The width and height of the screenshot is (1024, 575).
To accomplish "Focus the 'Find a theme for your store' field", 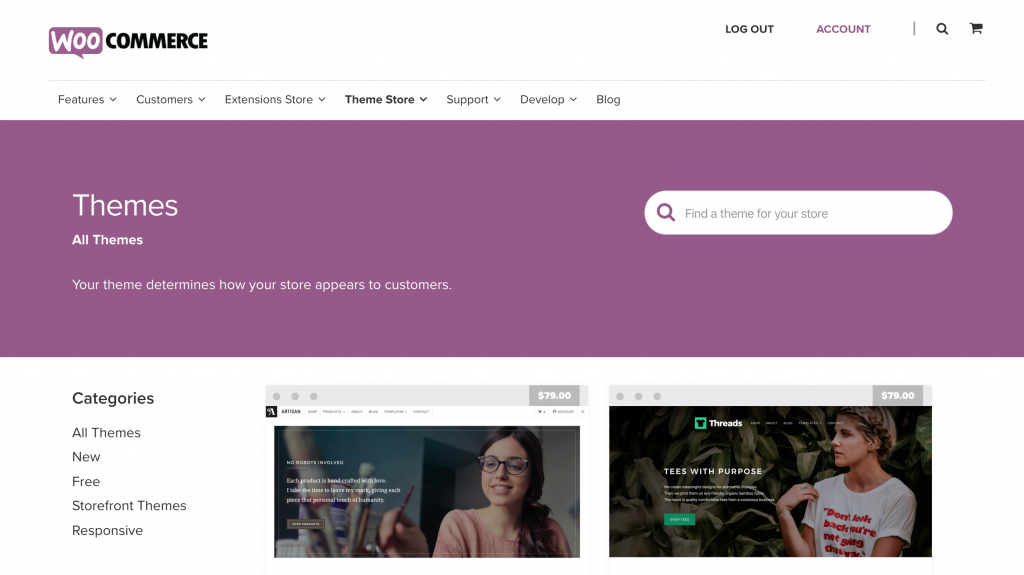I will click(798, 212).
